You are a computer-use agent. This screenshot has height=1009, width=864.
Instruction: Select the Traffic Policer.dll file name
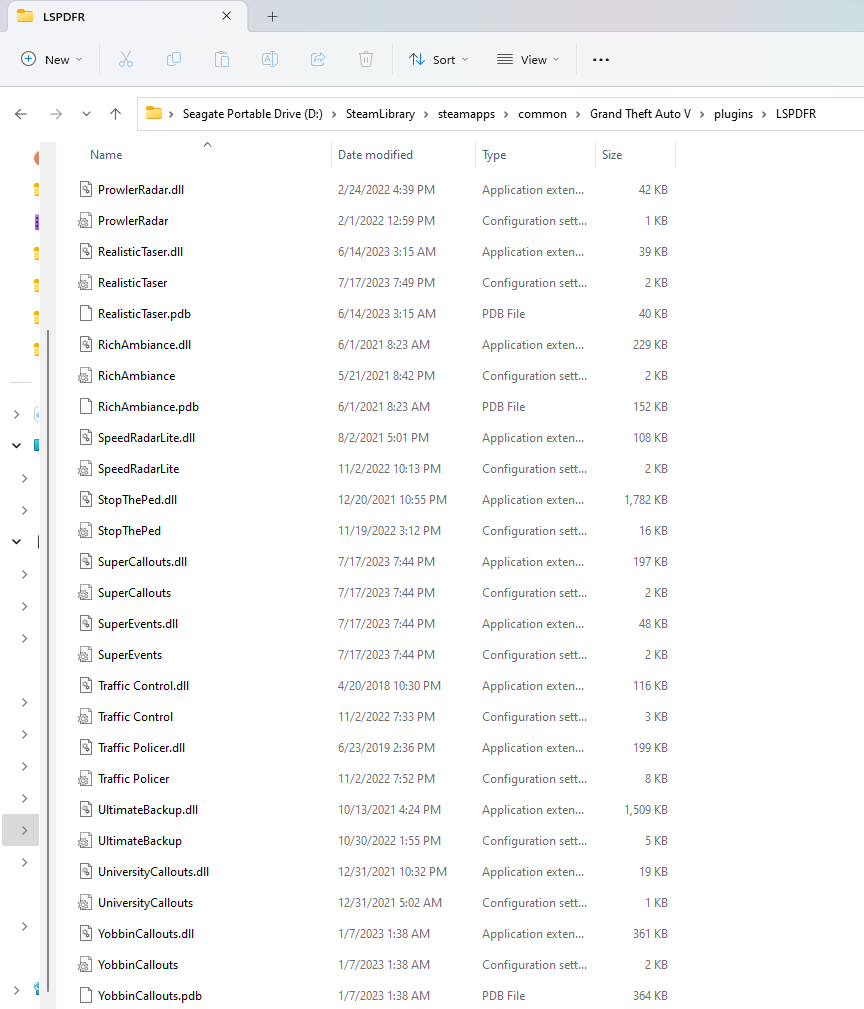click(x=142, y=748)
